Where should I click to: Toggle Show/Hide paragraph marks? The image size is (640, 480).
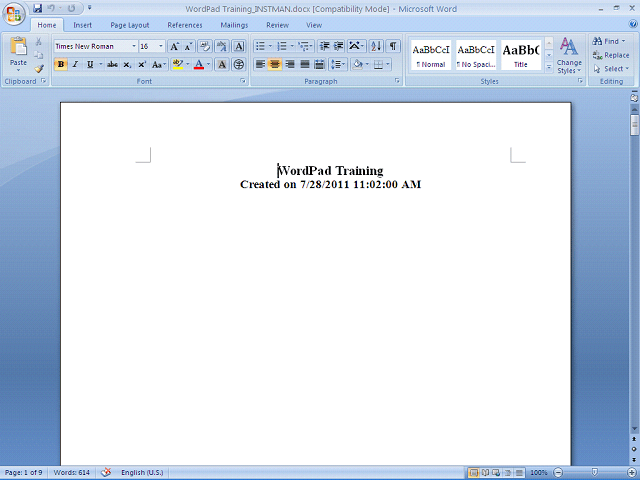click(x=393, y=47)
